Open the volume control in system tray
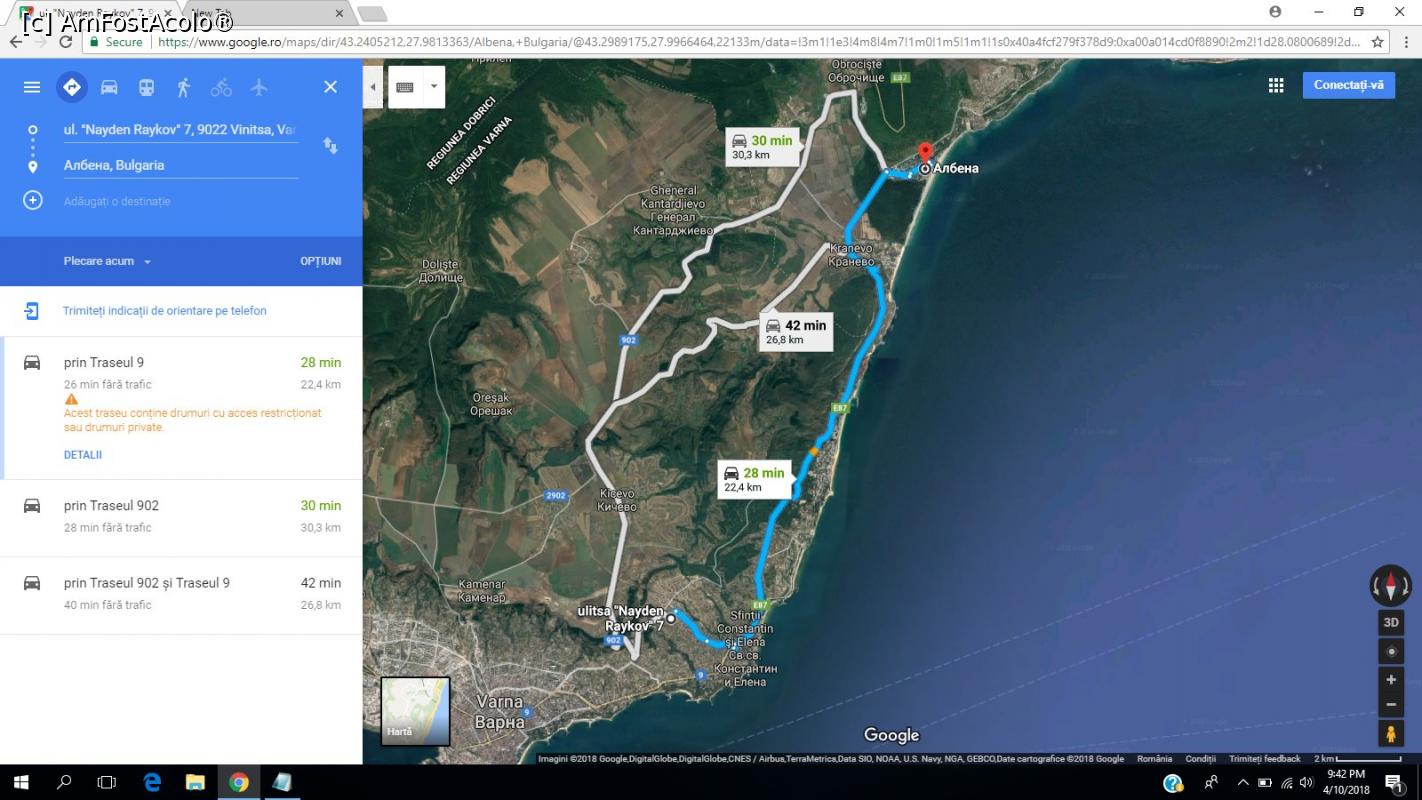Image resolution: width=1422 pixels, height=800 pixels. [1306, 782]
